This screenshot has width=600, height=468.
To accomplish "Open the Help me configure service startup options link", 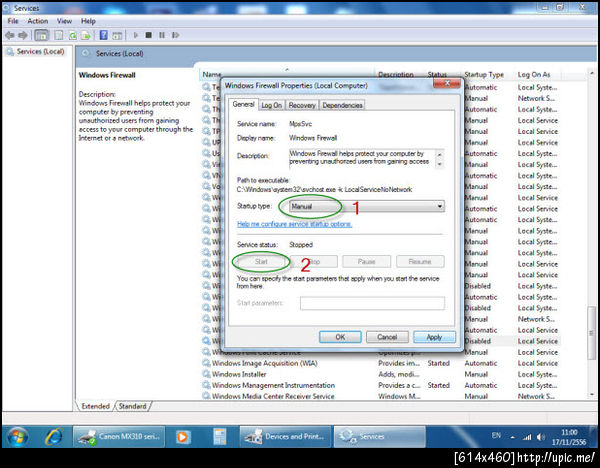I will (x=294, y=224).
